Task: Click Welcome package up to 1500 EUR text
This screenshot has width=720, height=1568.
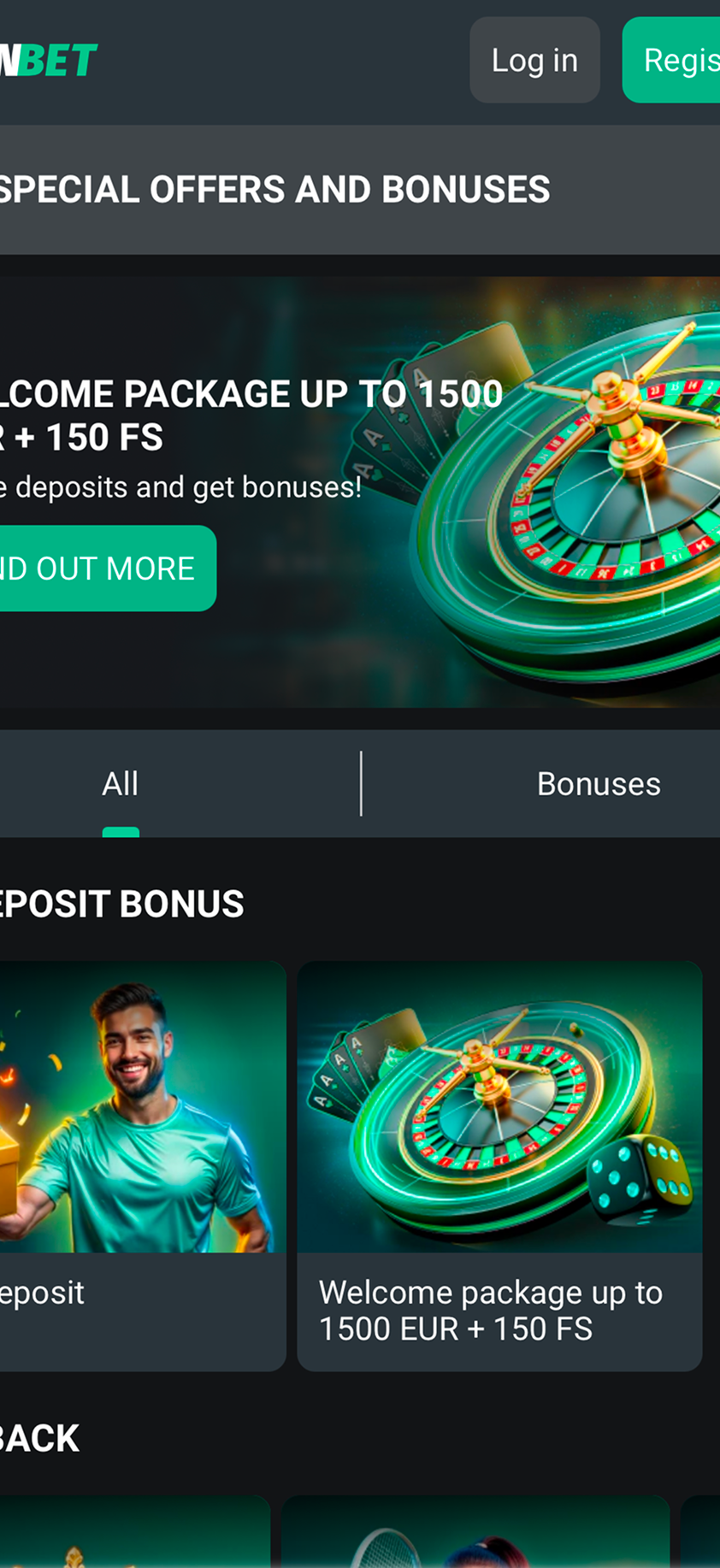Action: coord(490,1311)
